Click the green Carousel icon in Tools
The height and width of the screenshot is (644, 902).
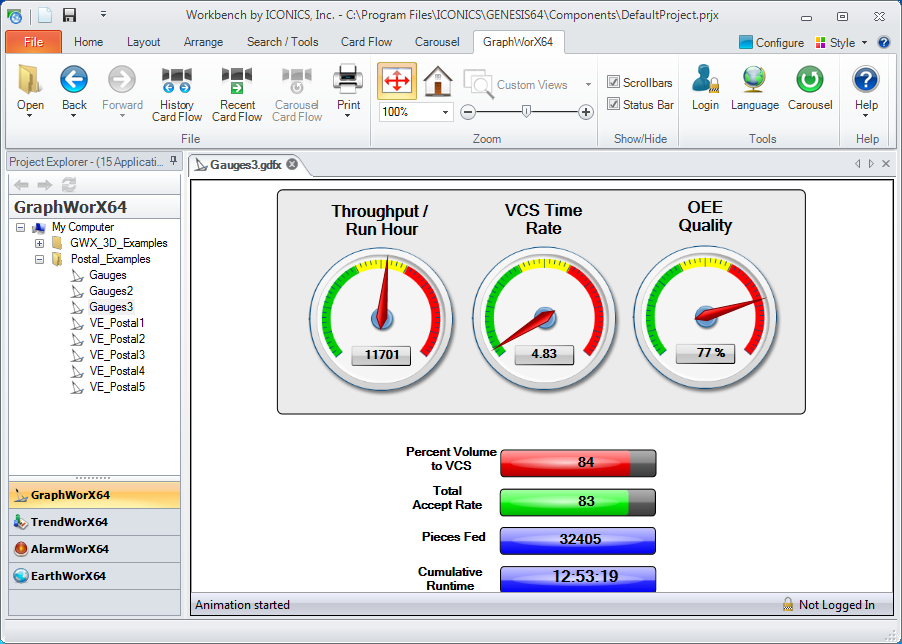pyautogui.click(x=809, y=79)
